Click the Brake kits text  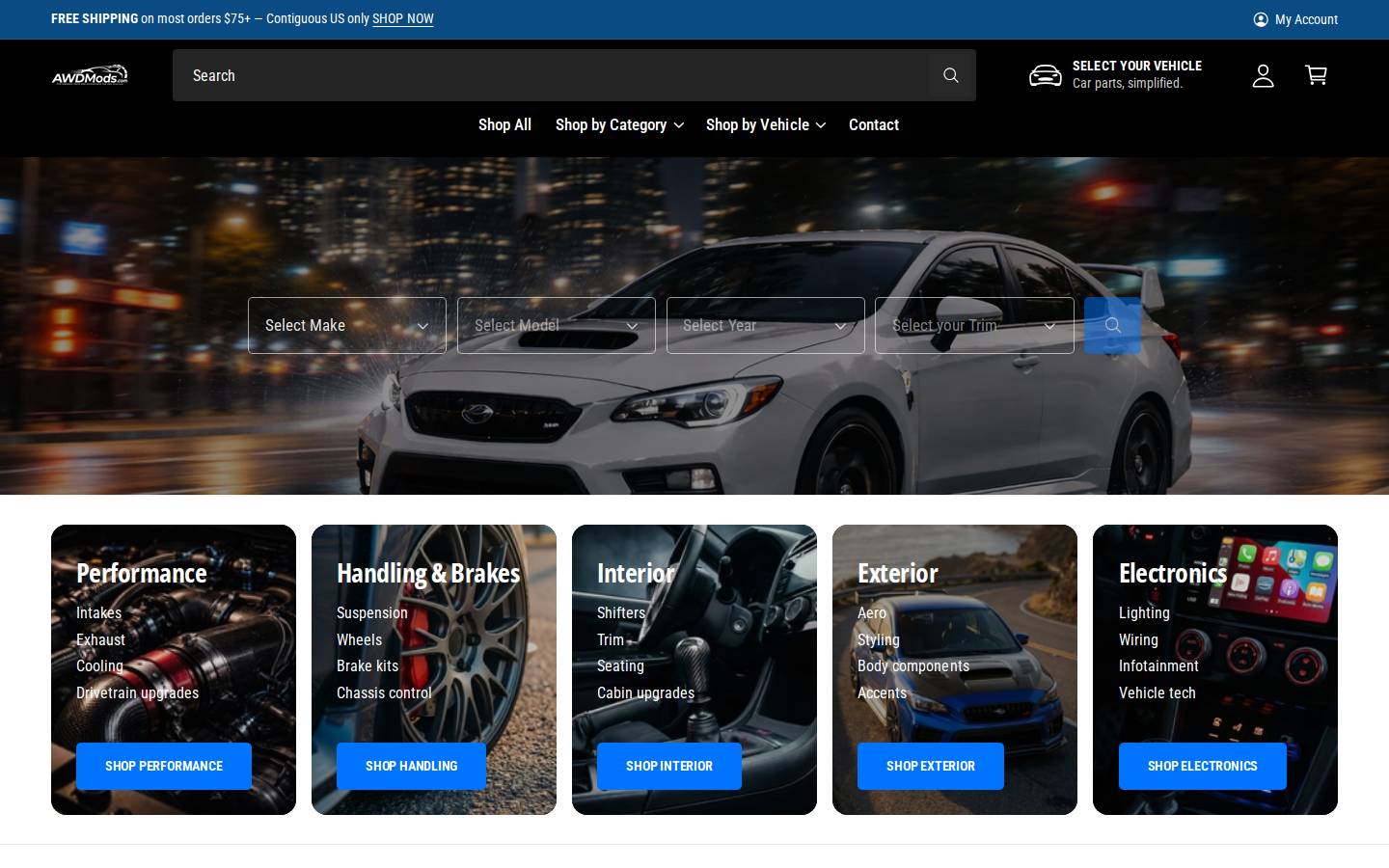(x=368, y=665)
